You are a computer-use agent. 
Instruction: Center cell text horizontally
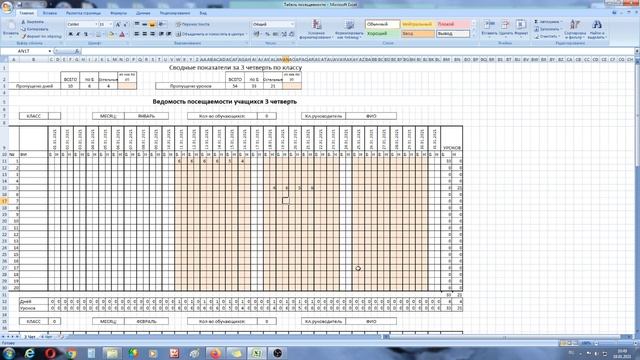click(x=144, y=34)
